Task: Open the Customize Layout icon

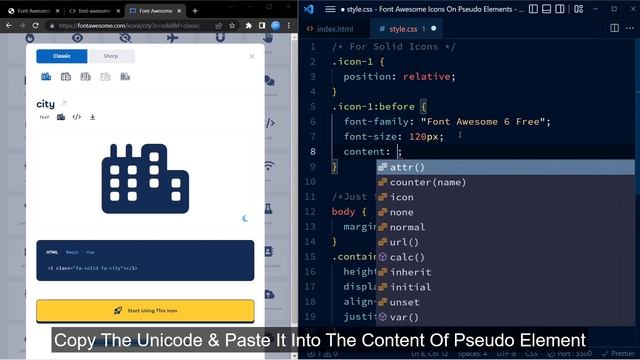Action: [x=578, y=9]
